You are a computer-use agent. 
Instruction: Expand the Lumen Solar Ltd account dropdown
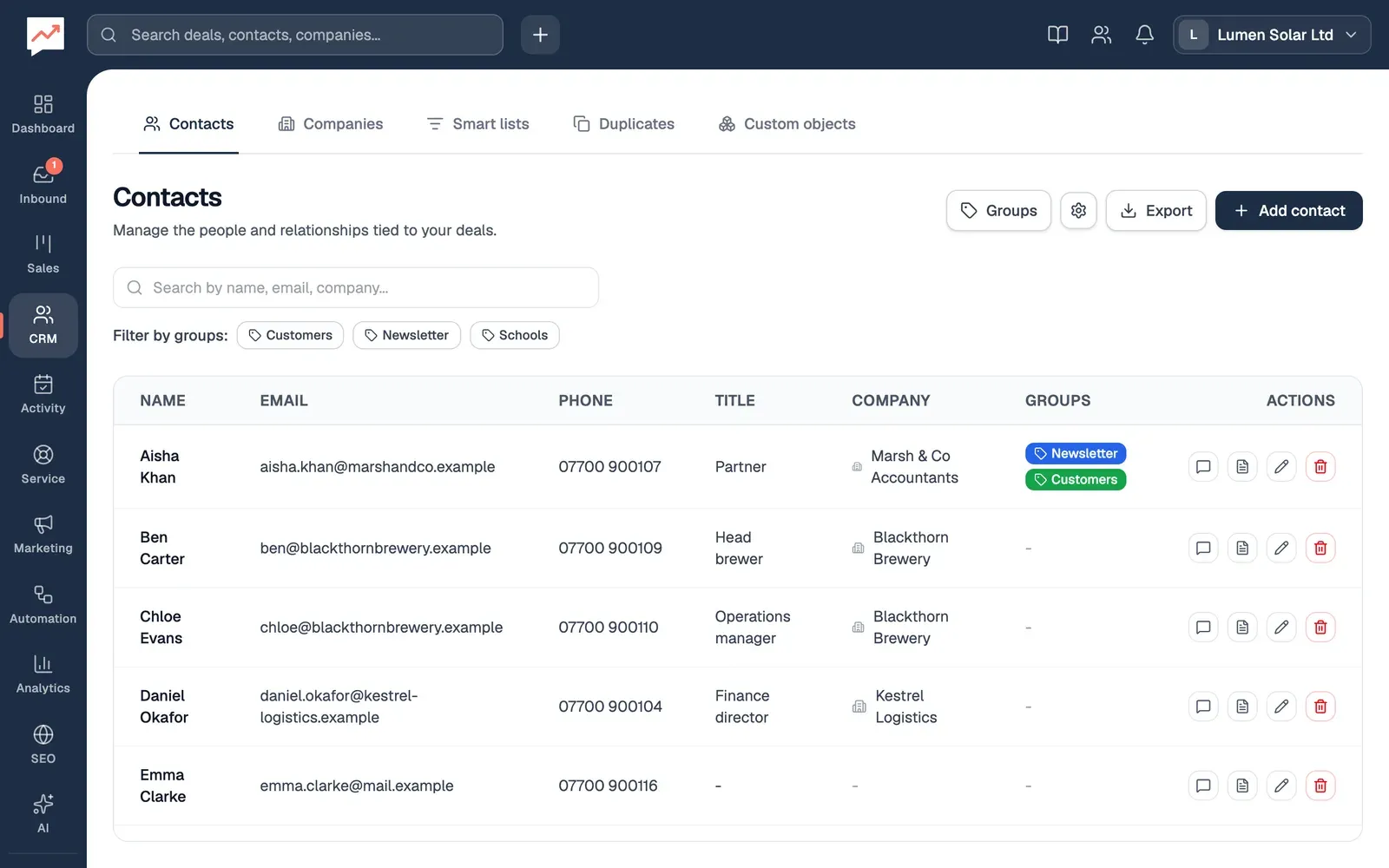click(1272, 35)
